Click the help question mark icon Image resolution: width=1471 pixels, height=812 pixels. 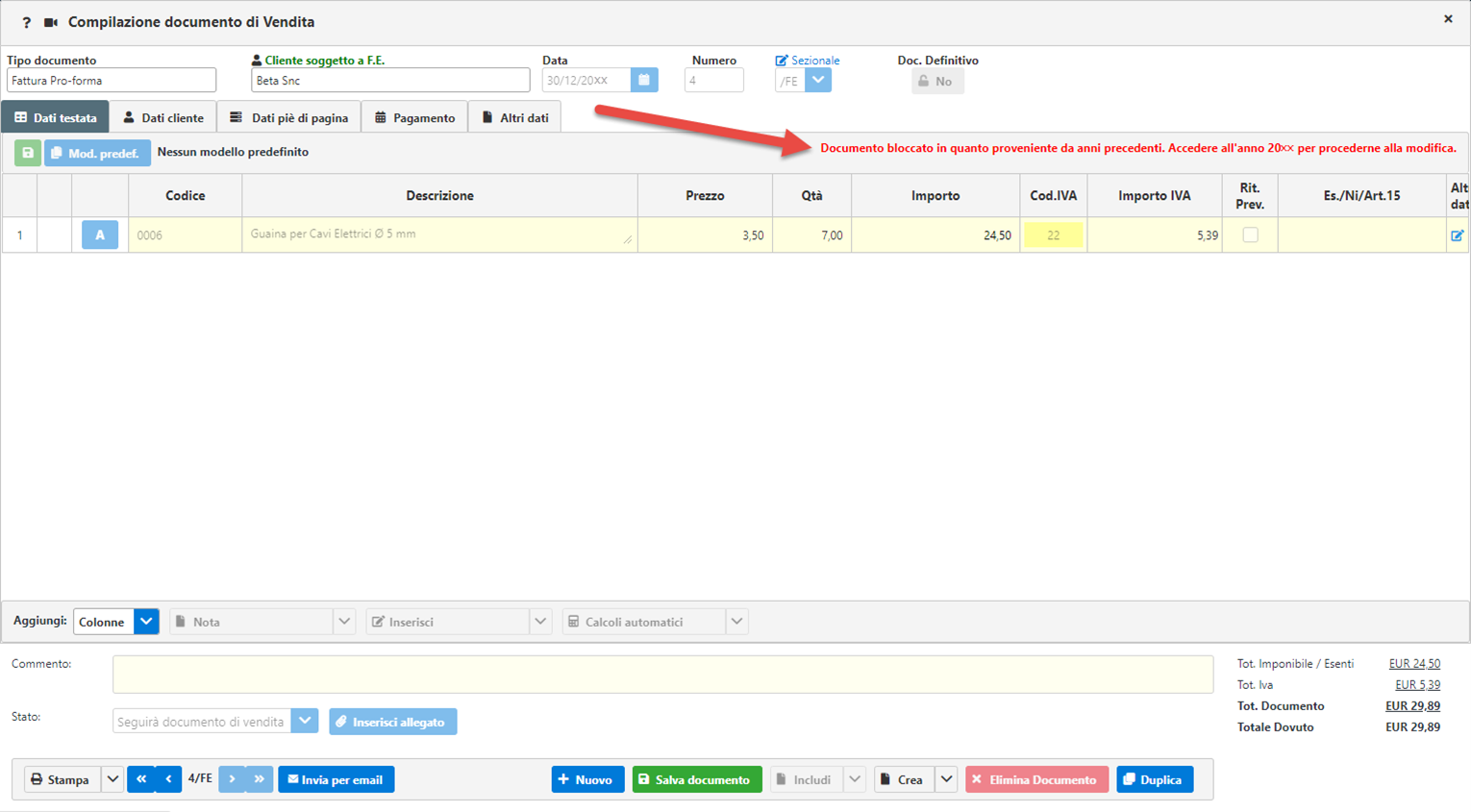point(26,22)
